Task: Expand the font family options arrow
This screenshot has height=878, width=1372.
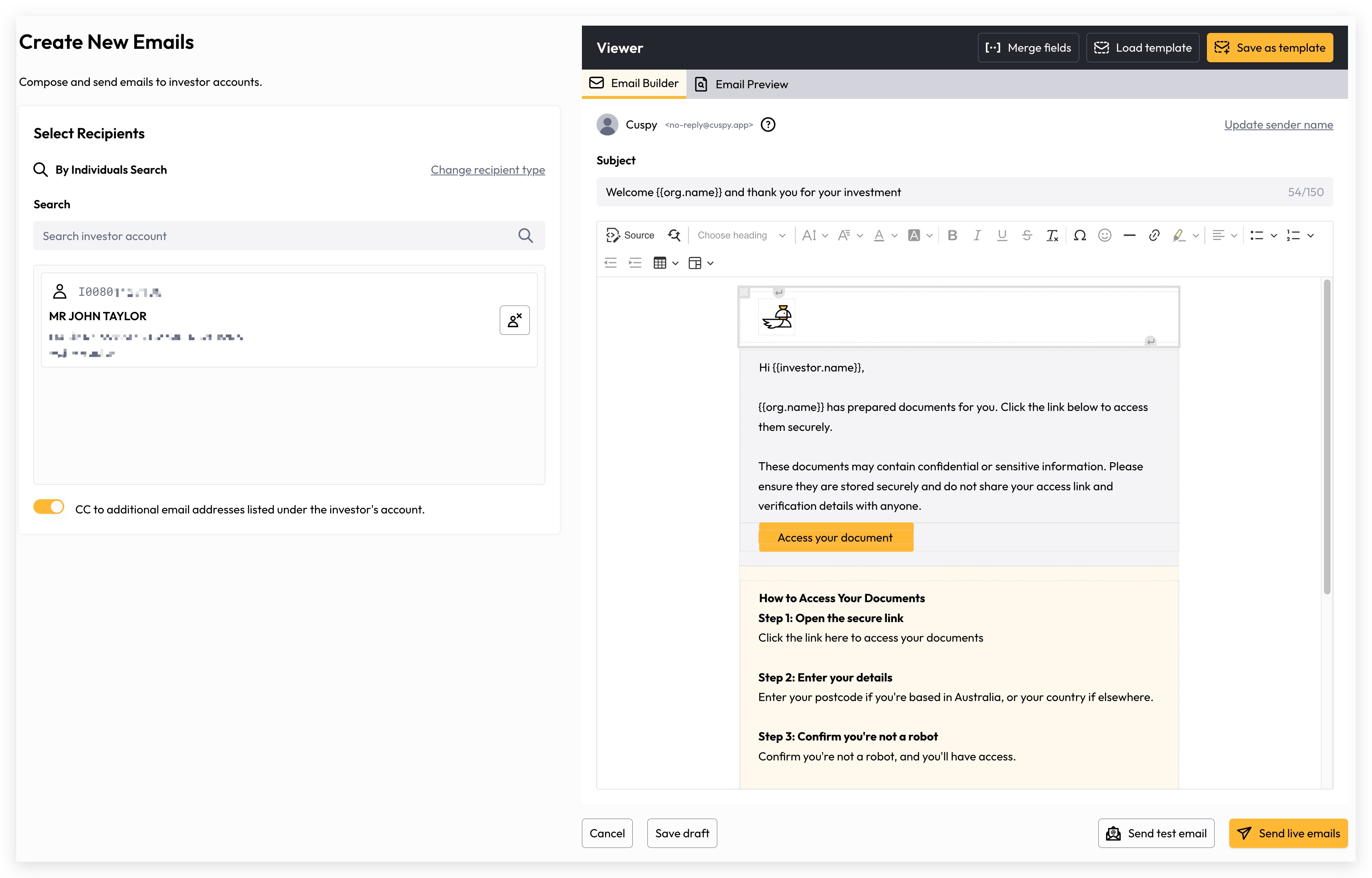Action: (860, 236)
